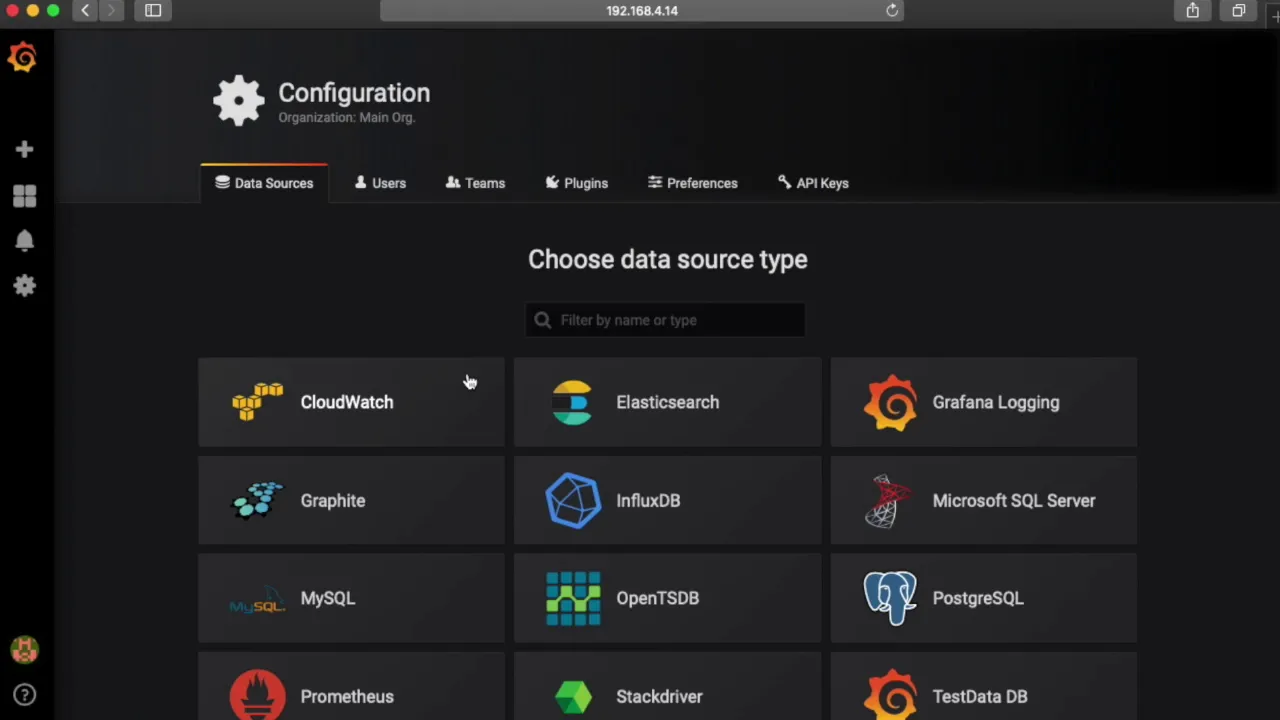Select Stackdriver data source label

pos(659,697)
